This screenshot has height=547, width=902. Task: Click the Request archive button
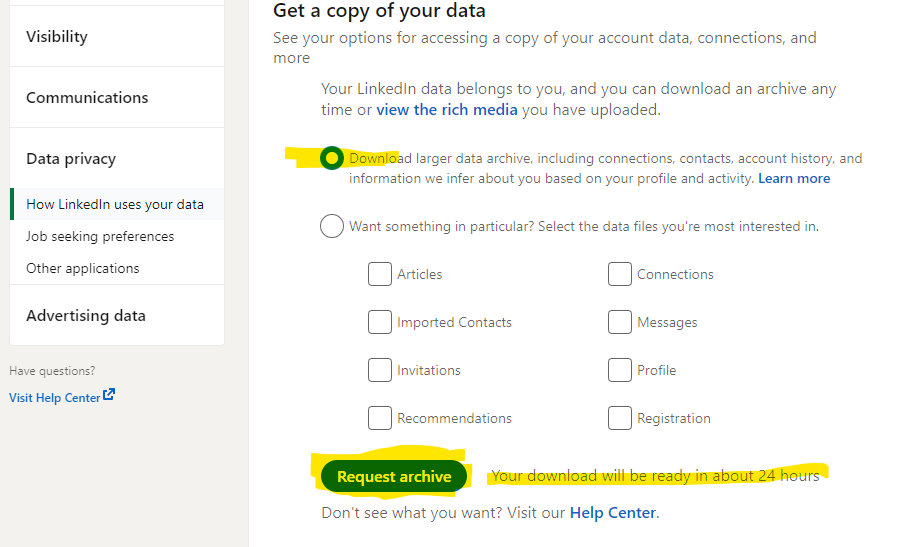[394, 476]
